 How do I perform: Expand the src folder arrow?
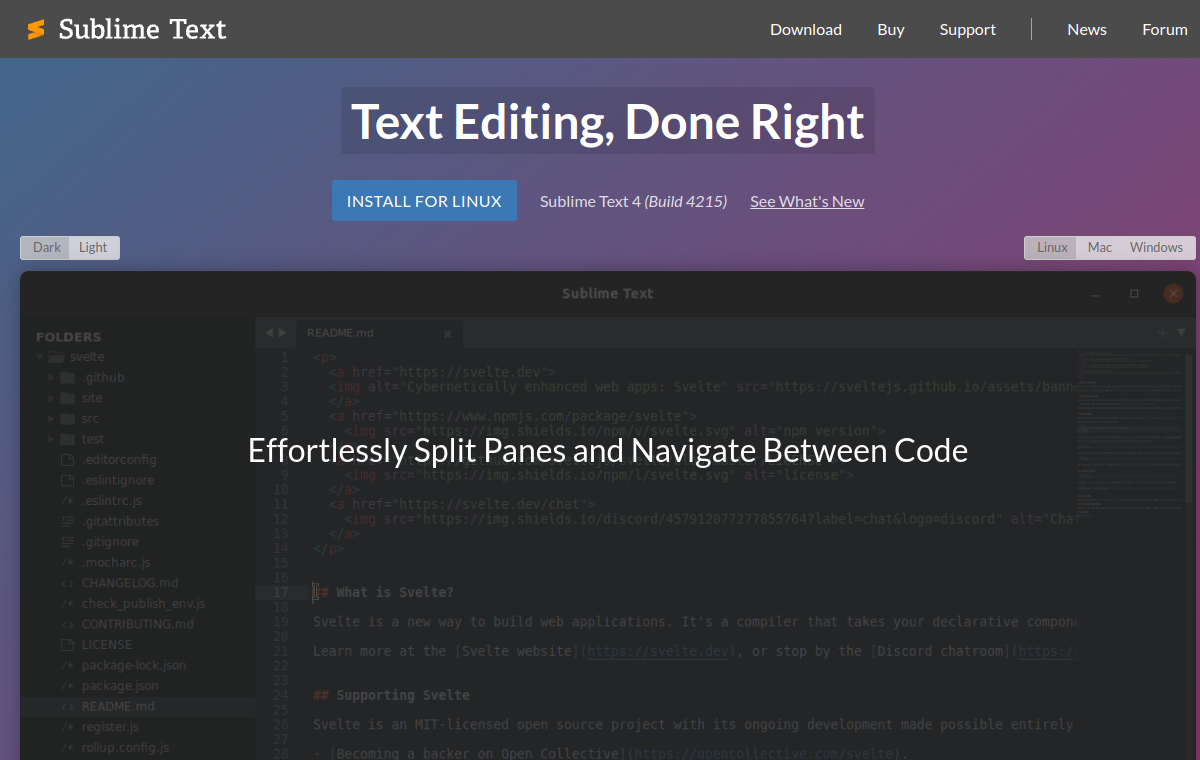(52, 419)
